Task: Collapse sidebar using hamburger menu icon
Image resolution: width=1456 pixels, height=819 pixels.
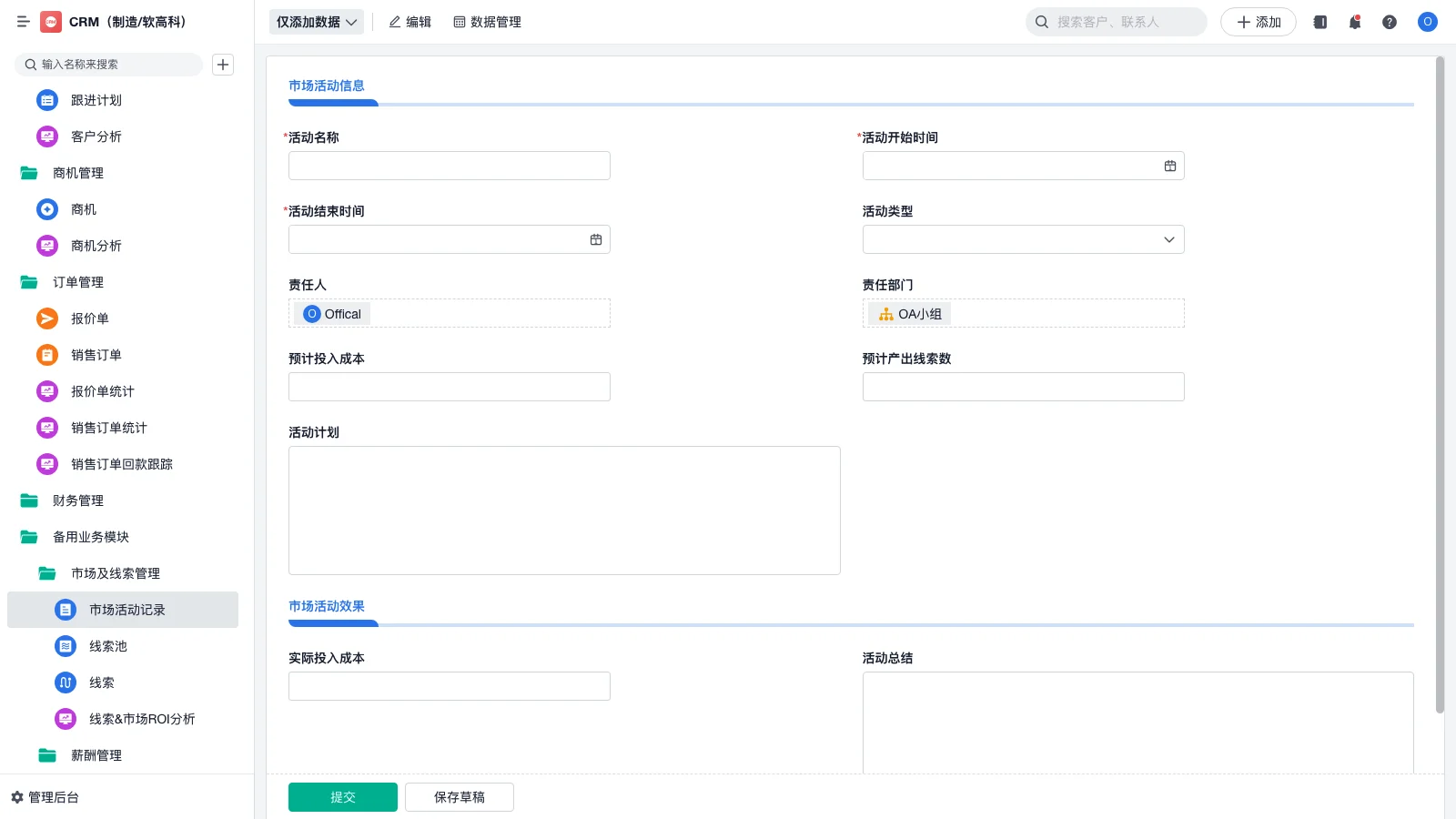Action: [23, 22]
